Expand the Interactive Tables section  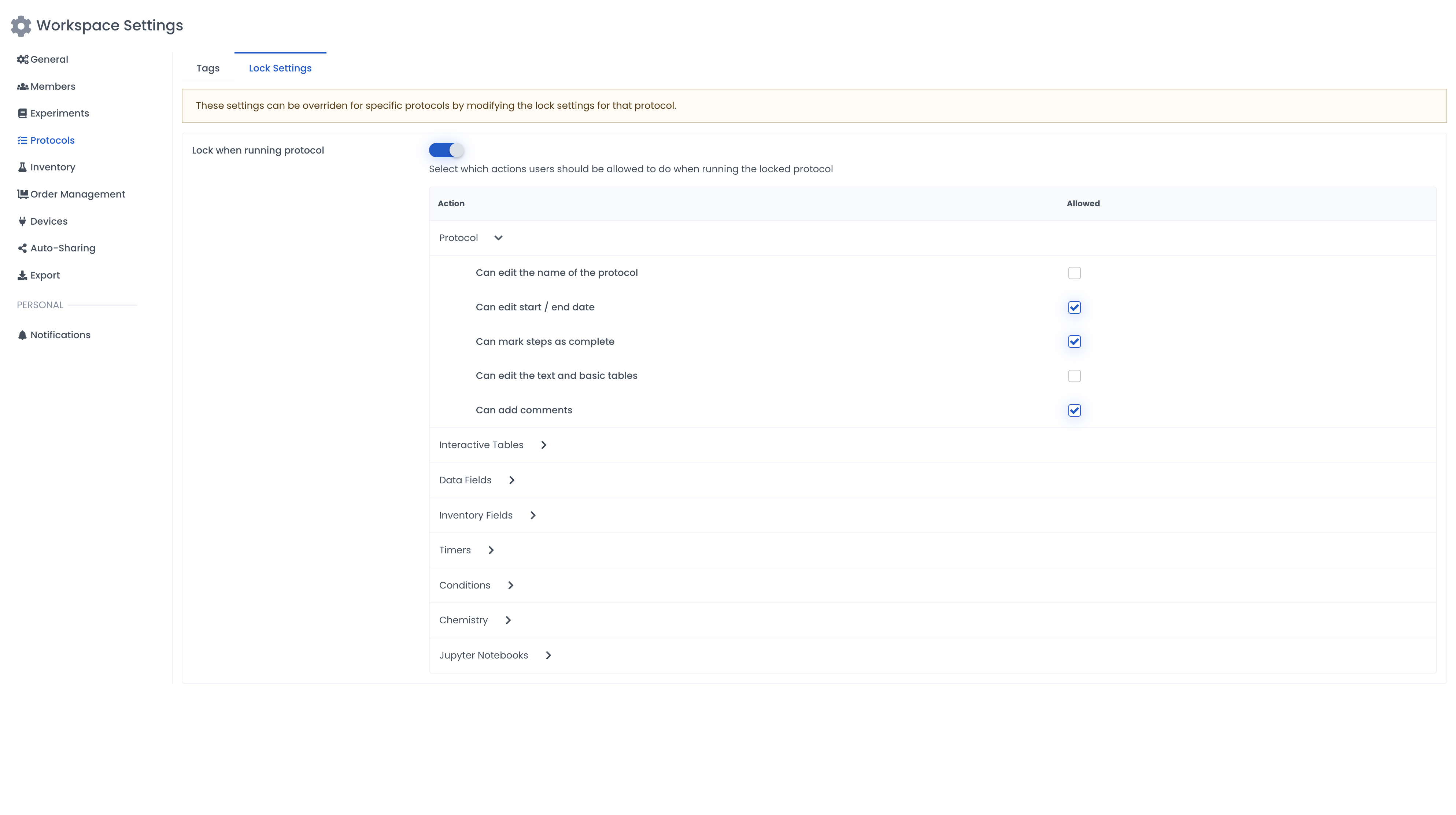pyautogui.click(x=543, y=445)
